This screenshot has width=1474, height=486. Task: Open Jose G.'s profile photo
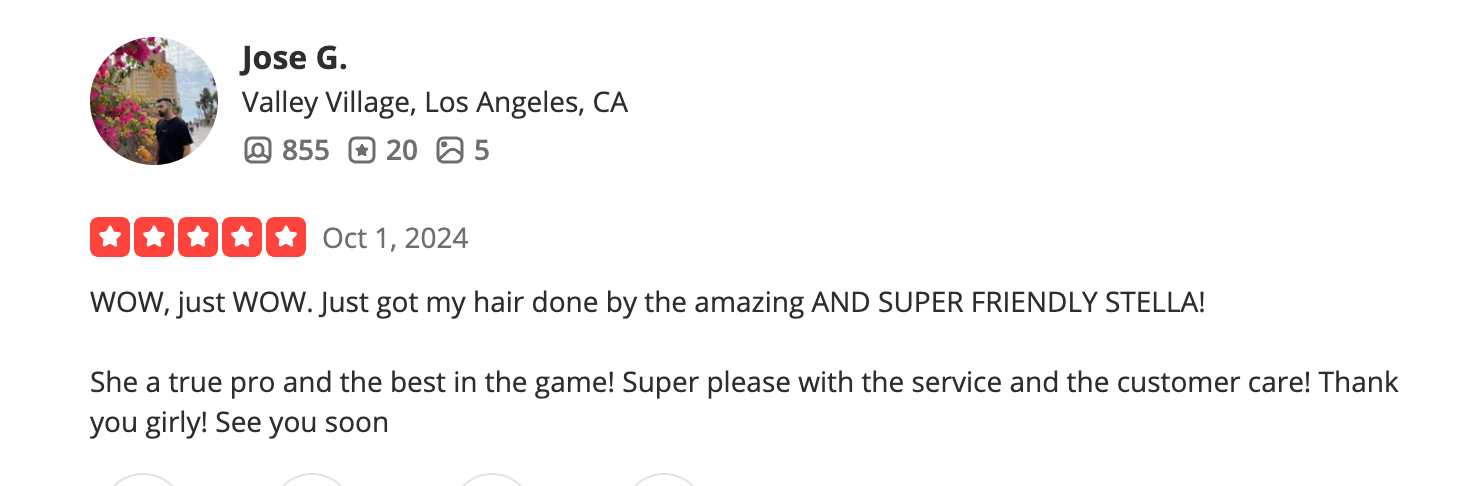pos(154,101)
